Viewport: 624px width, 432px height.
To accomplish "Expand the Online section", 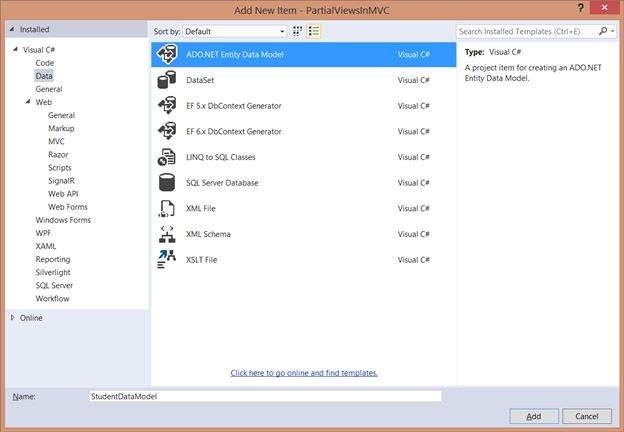I will 12,317.
